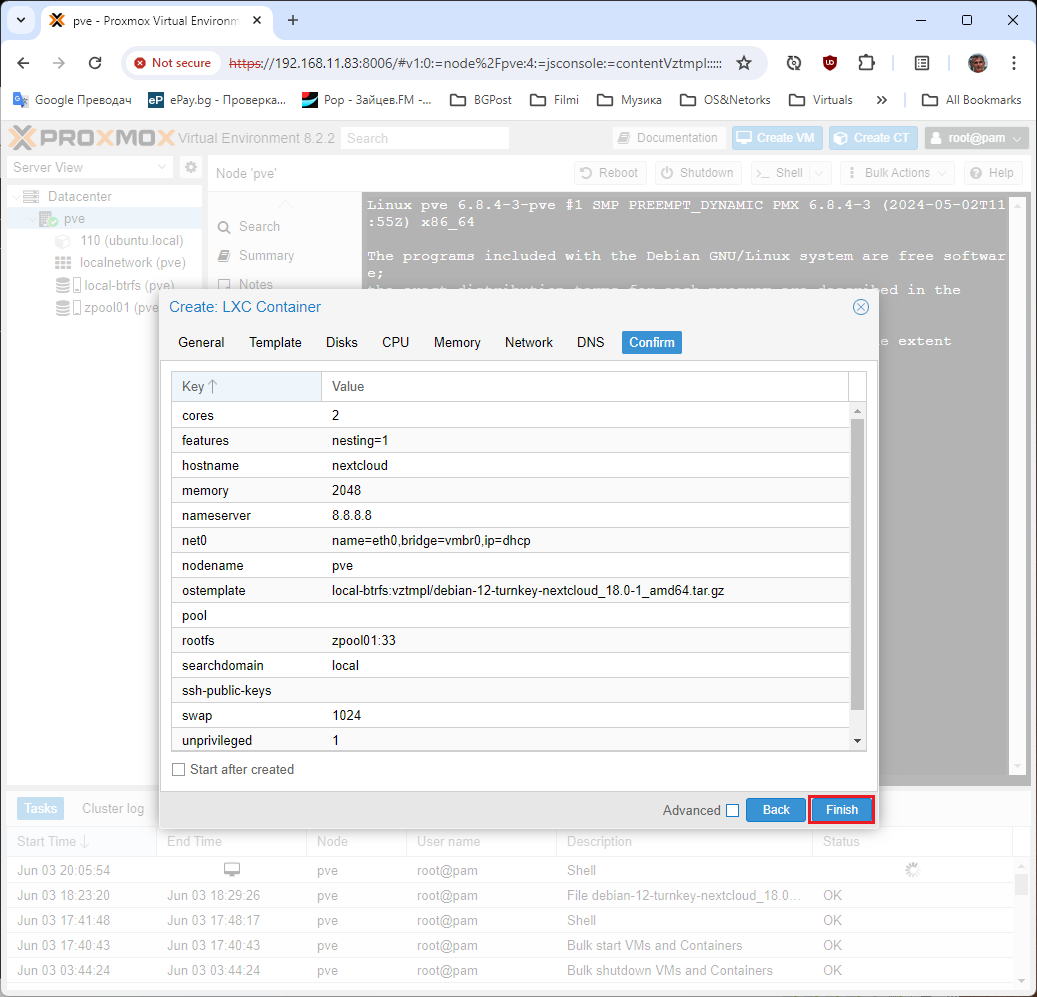
Task: Click the running Shell task console icon
Action: click(x=231, y=870)
